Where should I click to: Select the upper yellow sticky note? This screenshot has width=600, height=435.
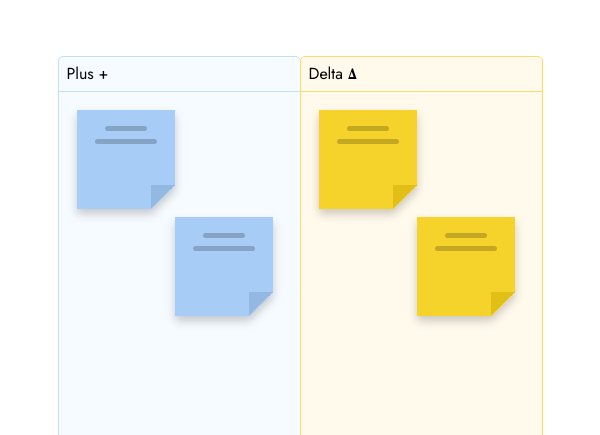pos(362,165)
